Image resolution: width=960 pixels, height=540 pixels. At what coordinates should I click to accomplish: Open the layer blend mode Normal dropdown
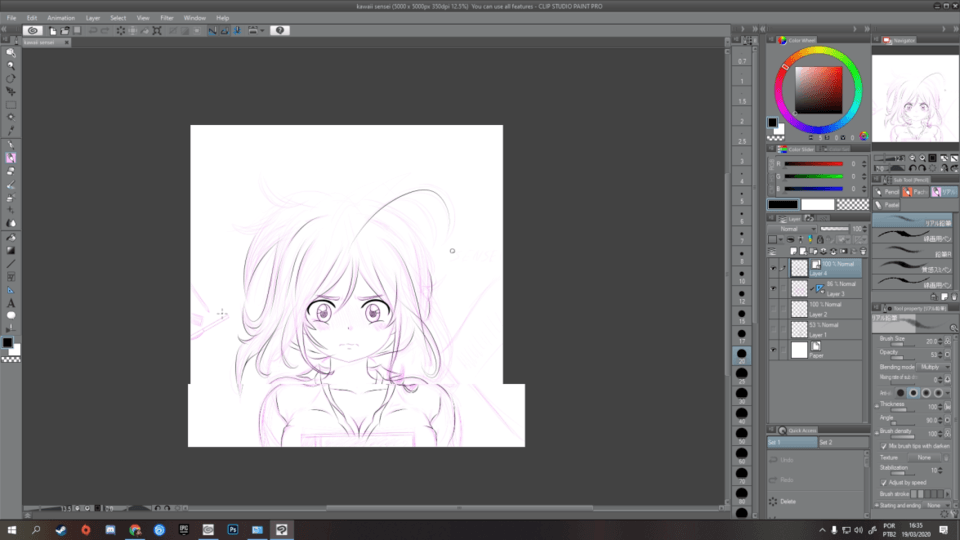(x=791, y=228)
